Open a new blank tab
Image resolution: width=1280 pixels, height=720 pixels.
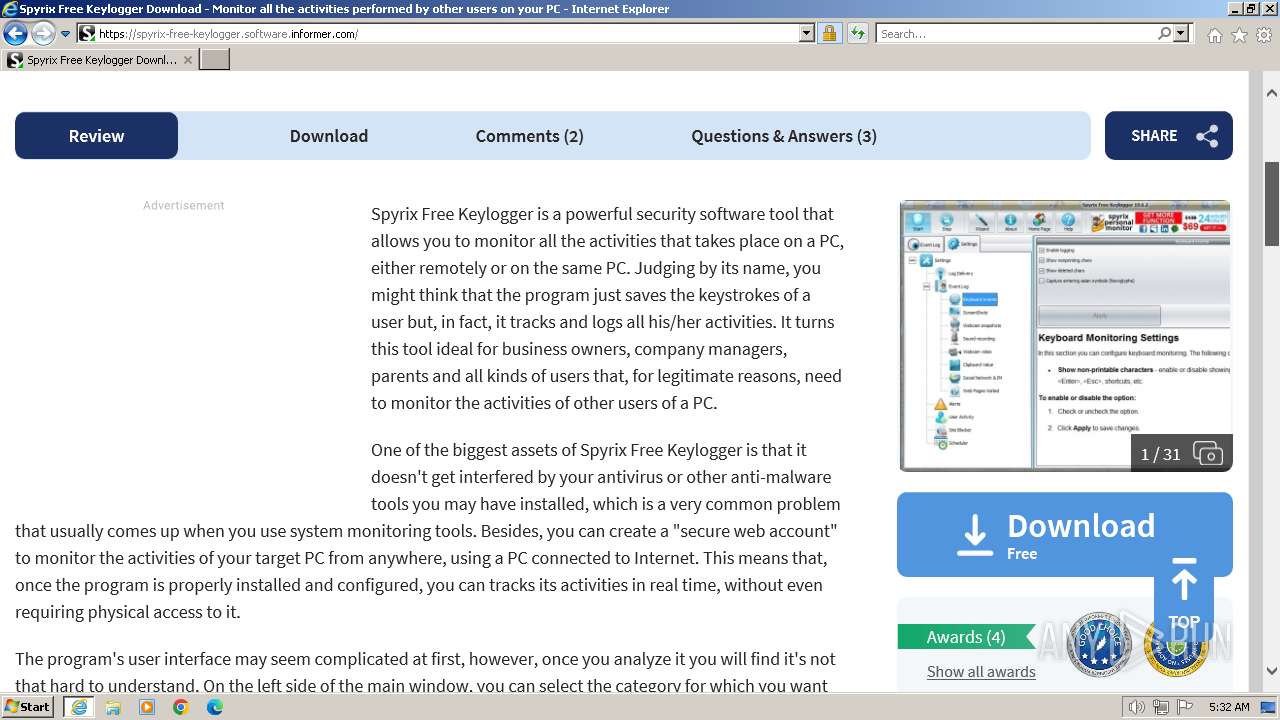215,60
